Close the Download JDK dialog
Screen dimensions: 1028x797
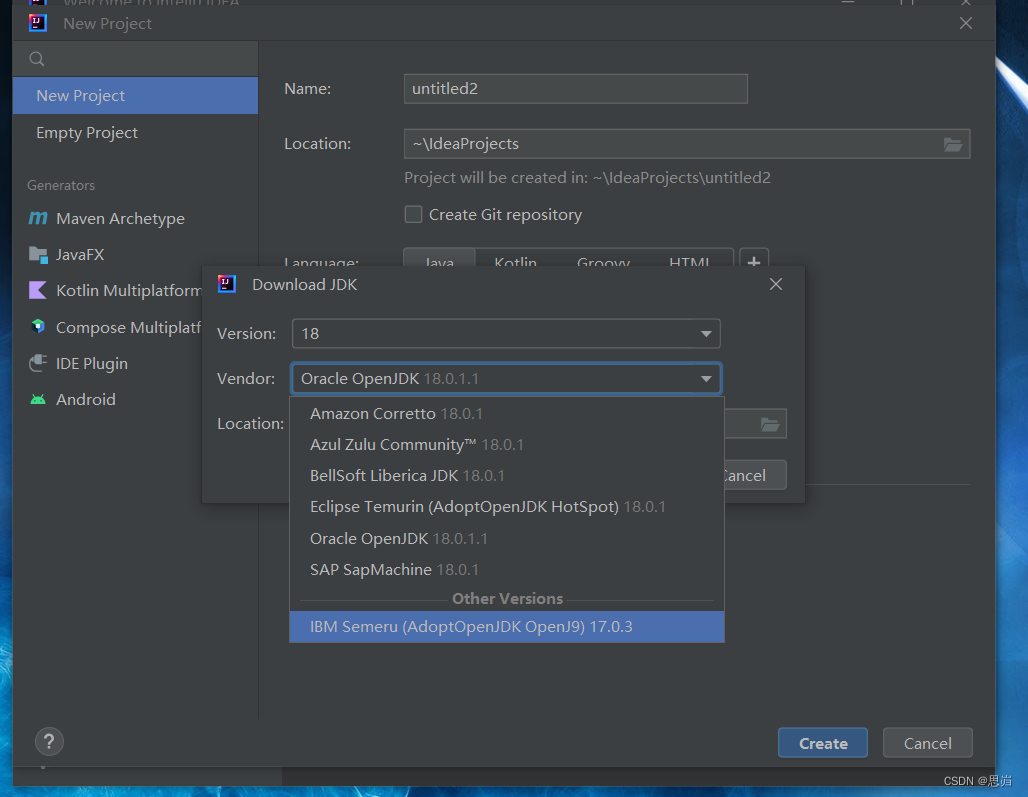(x=776, y=284)
